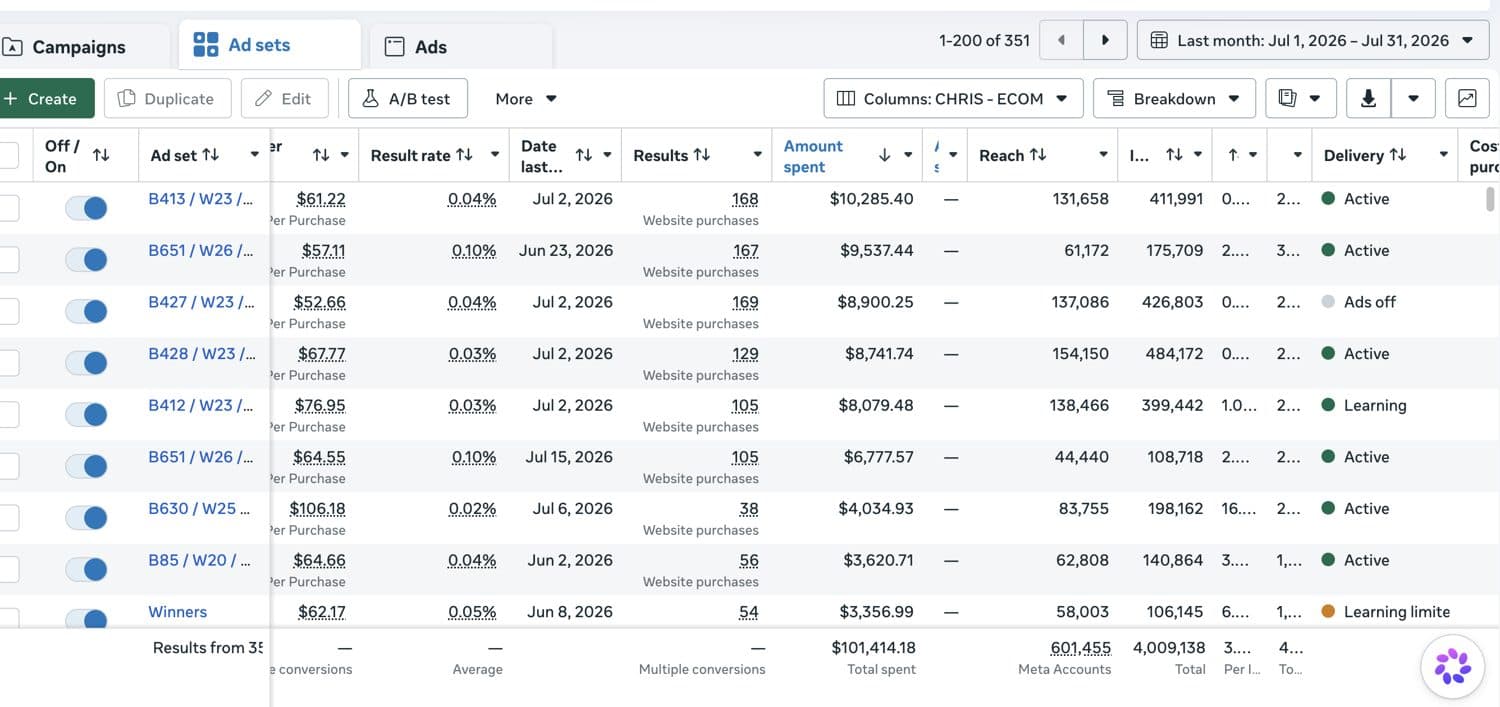Toggle off ad set B413 / W23

click(x=86, y=208)
